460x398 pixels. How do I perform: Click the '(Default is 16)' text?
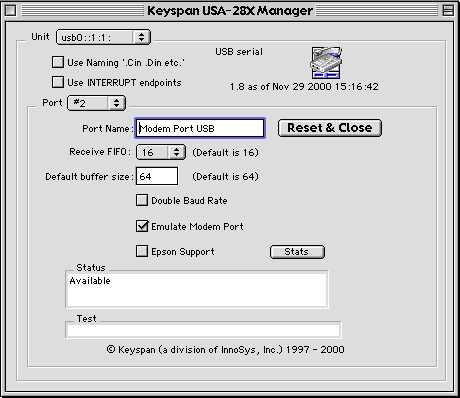click(x=225, y=153)
